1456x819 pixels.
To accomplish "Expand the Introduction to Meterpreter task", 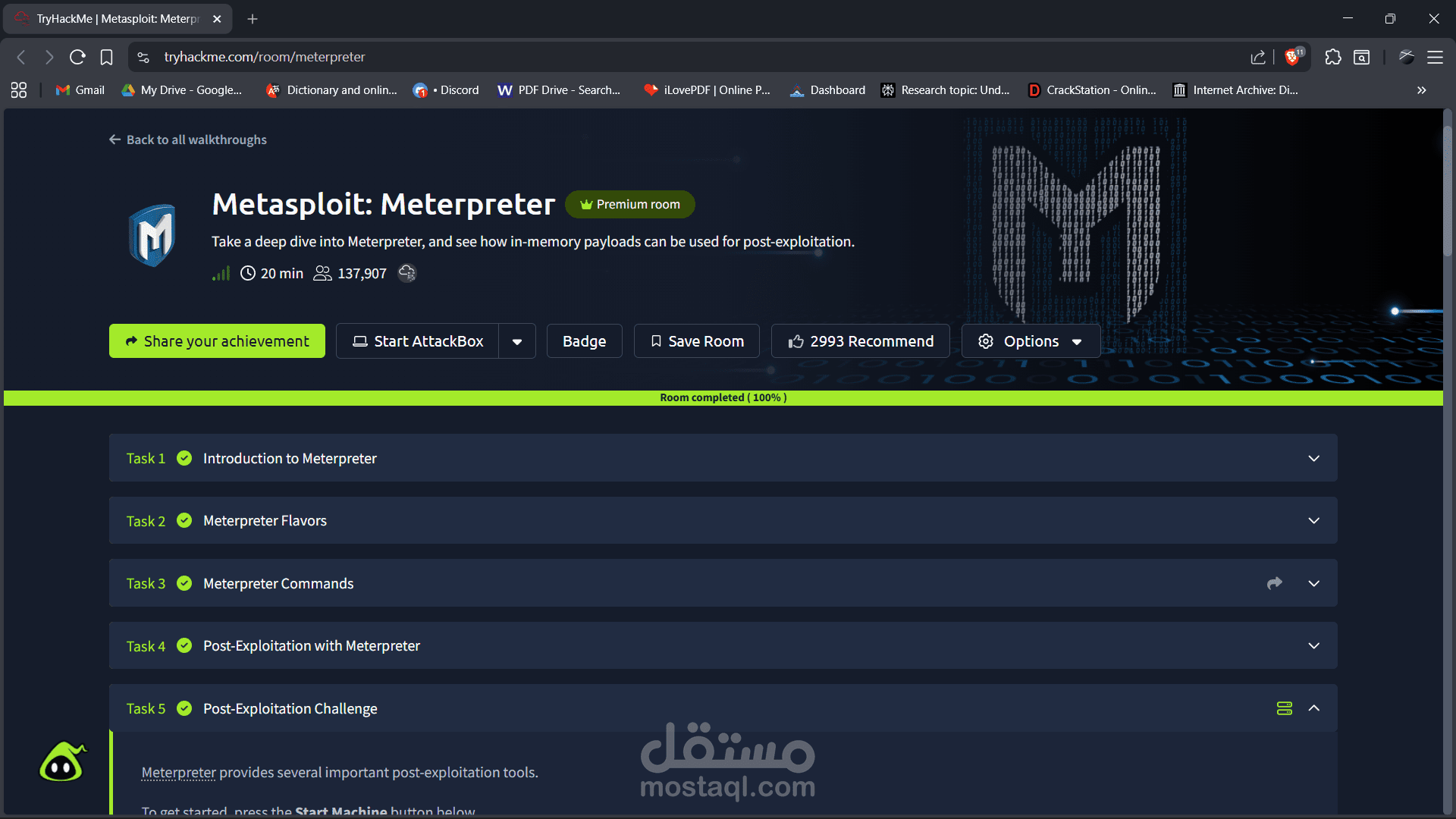I will pos(1314,458).
